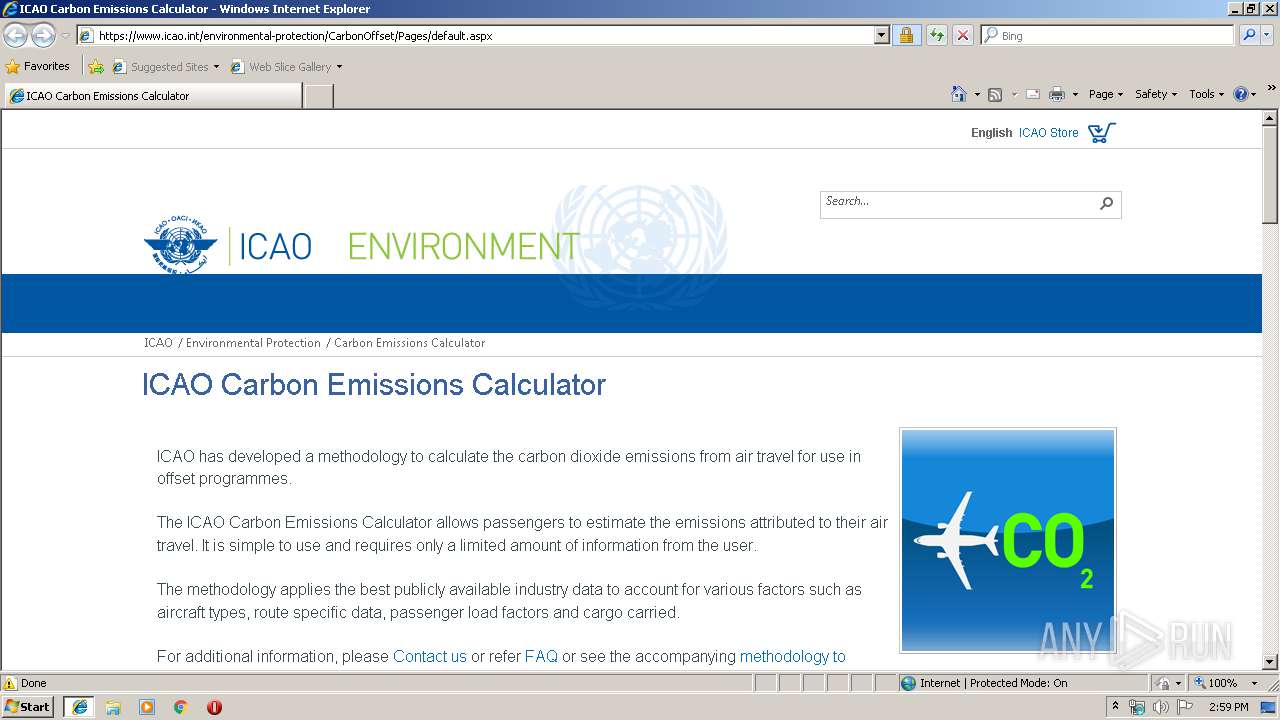1280x720 pixels.
Task: Click the clock showing 2:59 PM
Action: [x=1228, y=707]
